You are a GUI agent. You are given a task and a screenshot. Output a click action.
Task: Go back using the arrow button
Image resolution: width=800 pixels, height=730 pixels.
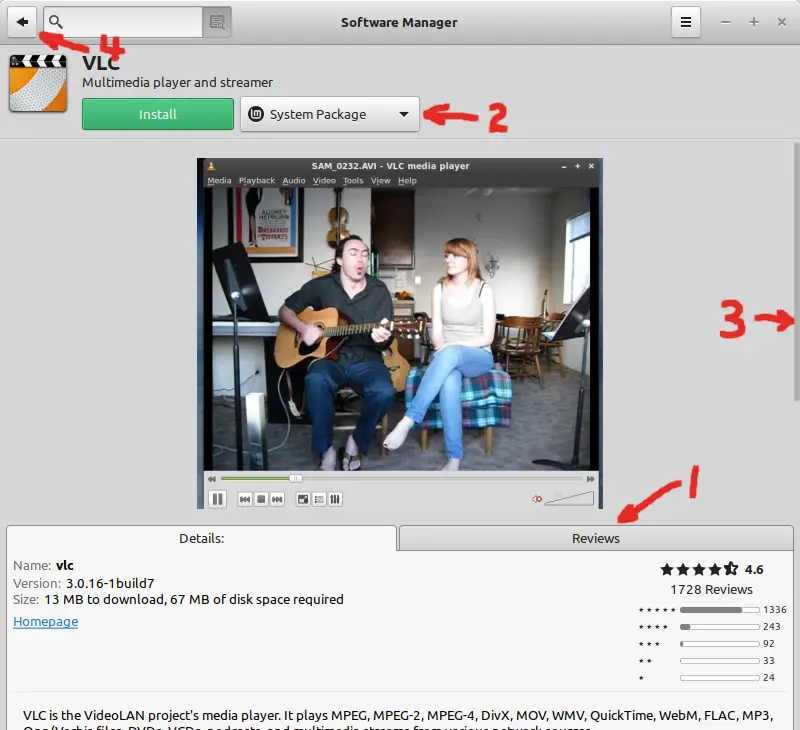22,22
